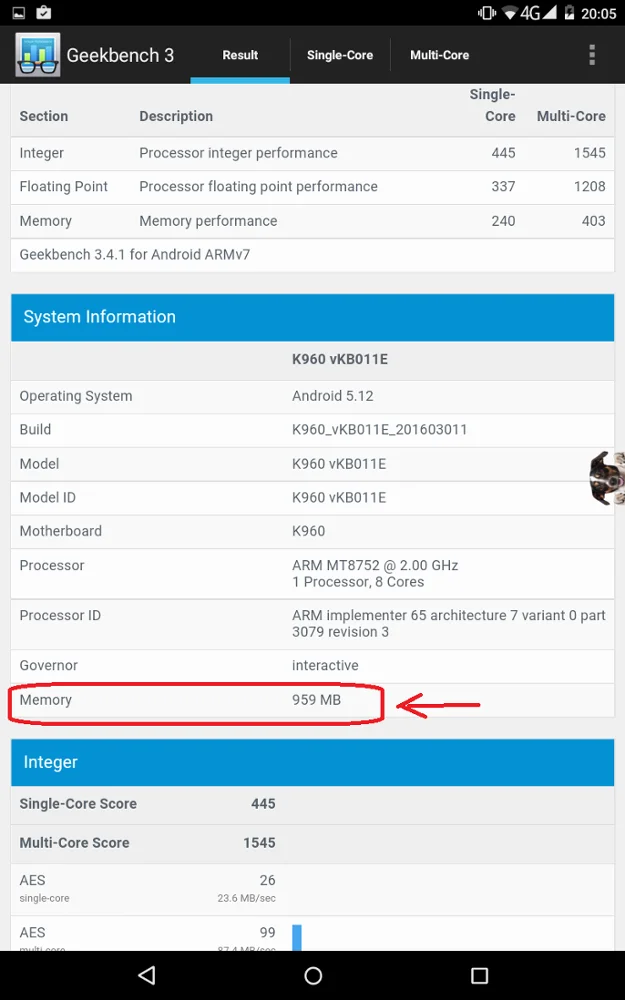
Task: Tap the briefcase notification icon
Action: tap(44, 14)
